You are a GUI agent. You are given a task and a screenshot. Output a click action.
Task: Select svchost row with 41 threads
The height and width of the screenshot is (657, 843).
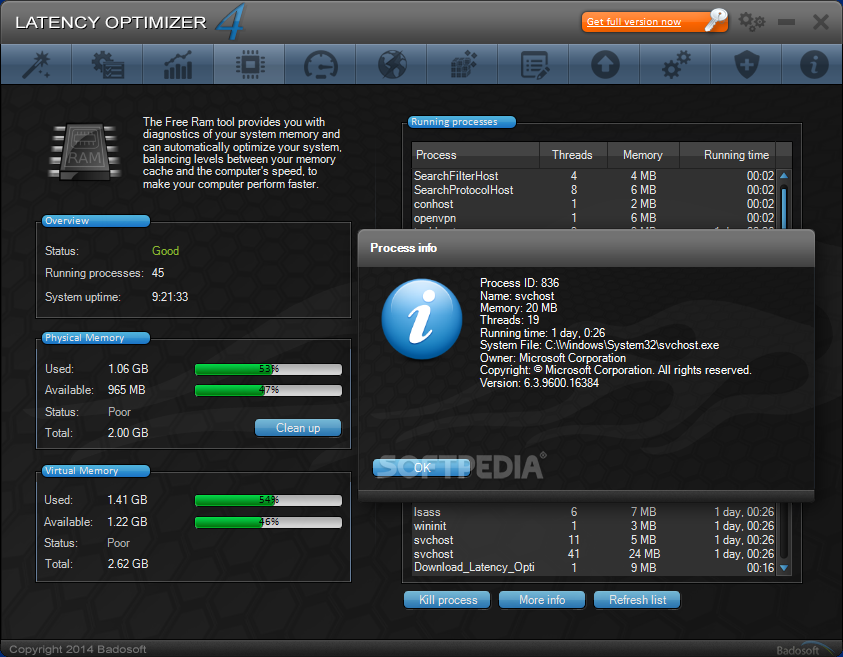coord(594,554)
